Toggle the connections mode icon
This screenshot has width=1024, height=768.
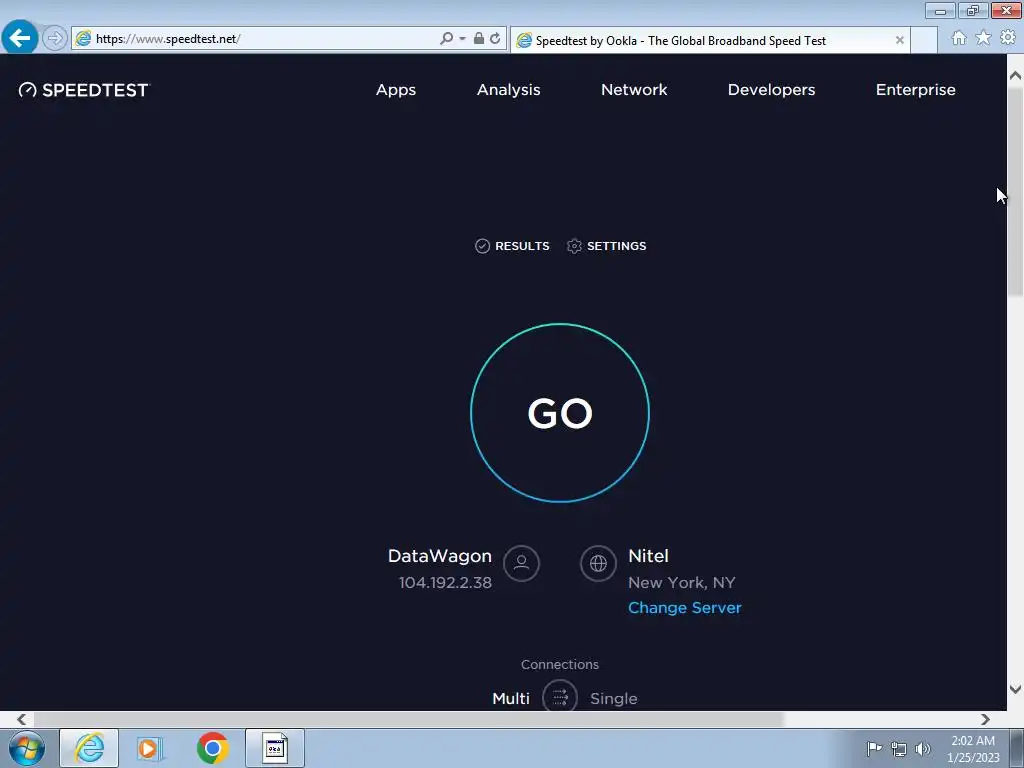(x=560, y=696)
